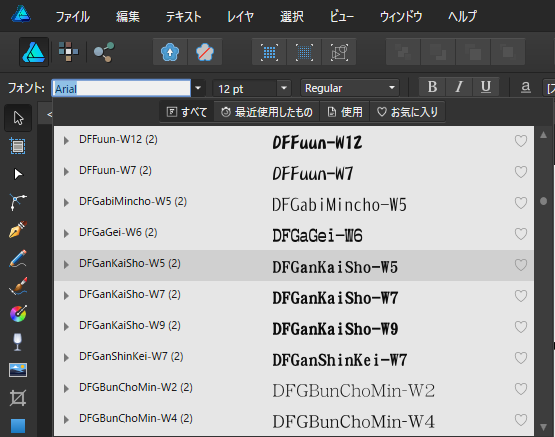Choose the DFGaGei-W6 font preview

pyautogui.click(x=317, y=235)
